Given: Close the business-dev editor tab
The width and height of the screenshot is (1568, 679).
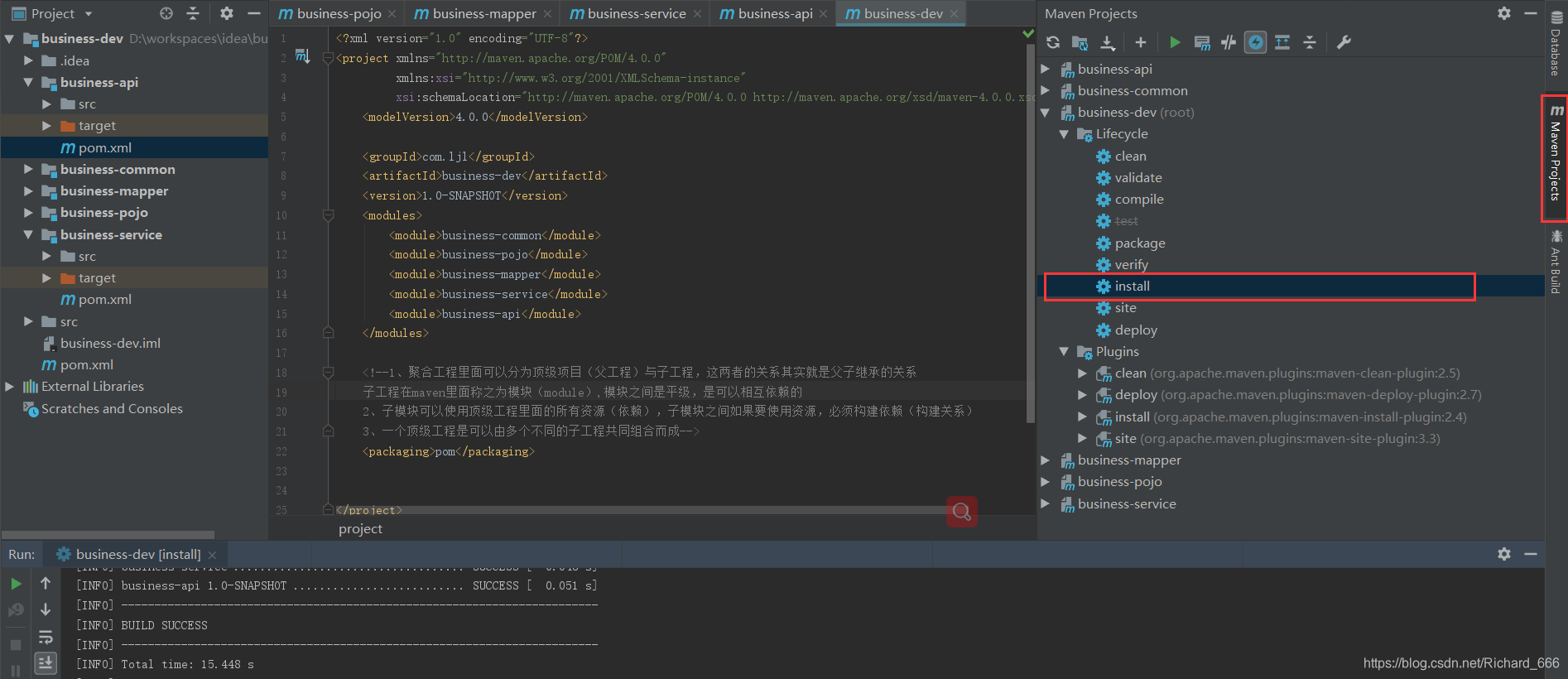Looking at the screenshot, I should [955, 14].
